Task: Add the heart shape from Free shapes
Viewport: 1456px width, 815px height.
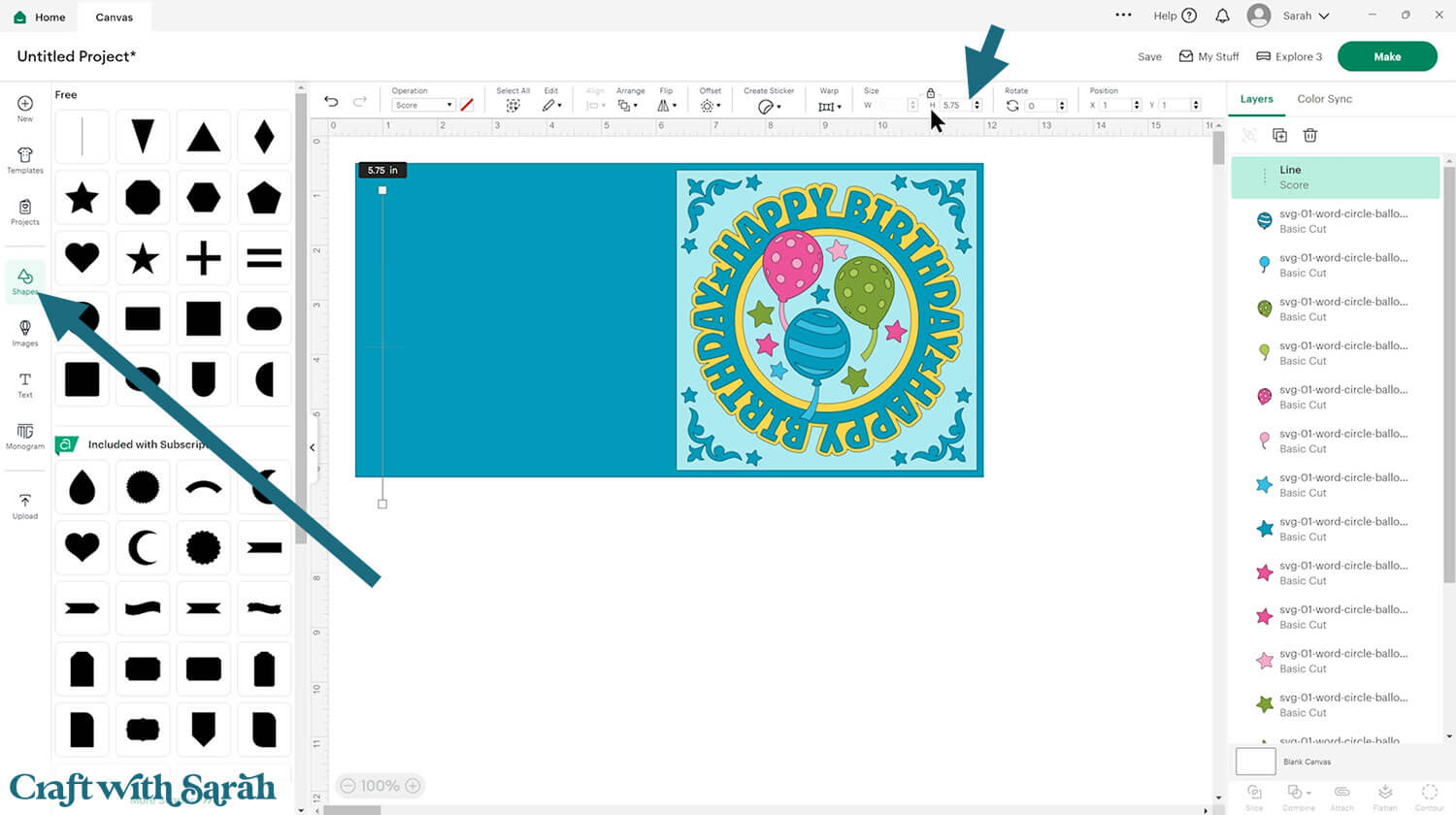Action: coord(83,258)
